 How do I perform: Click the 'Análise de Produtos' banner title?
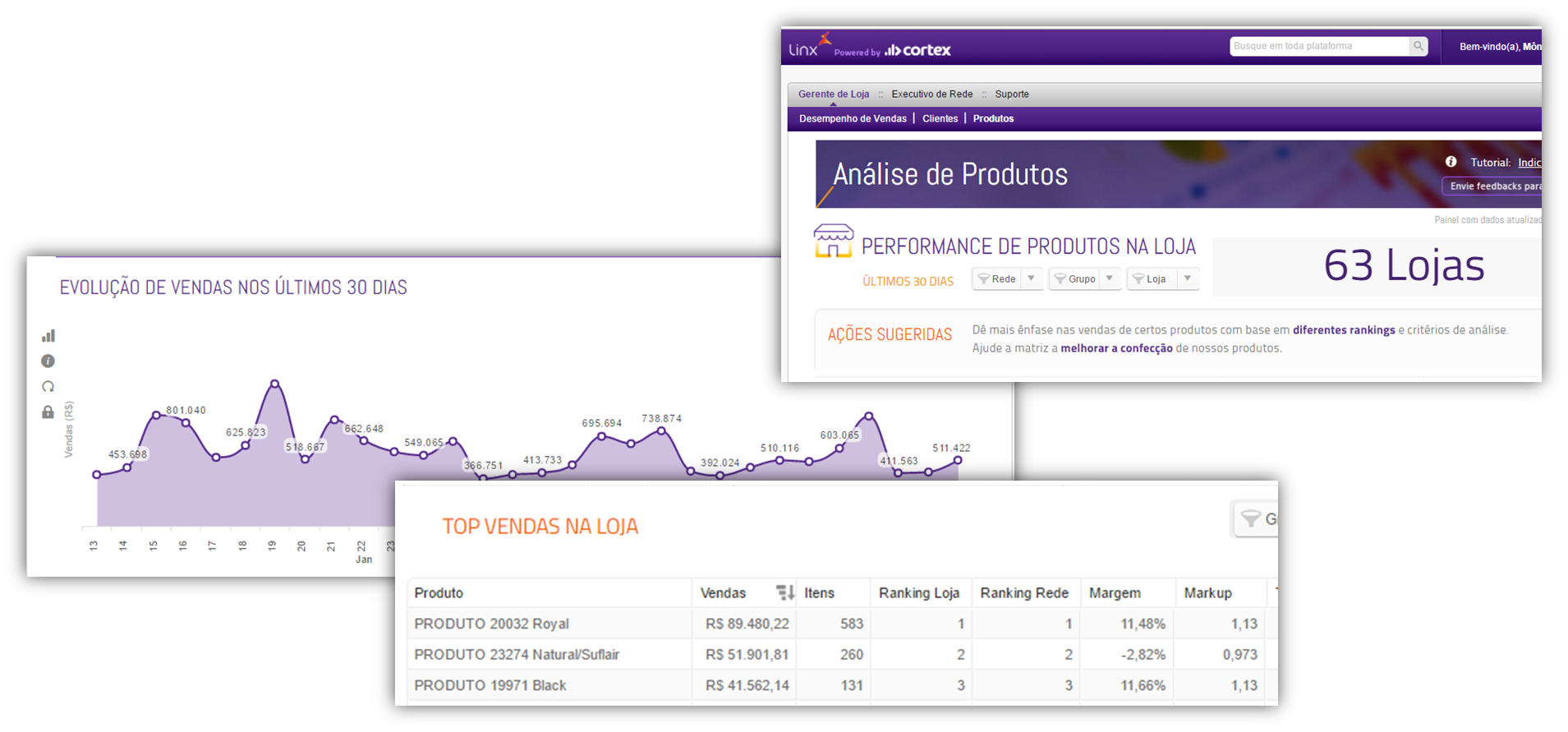(950, 174)
